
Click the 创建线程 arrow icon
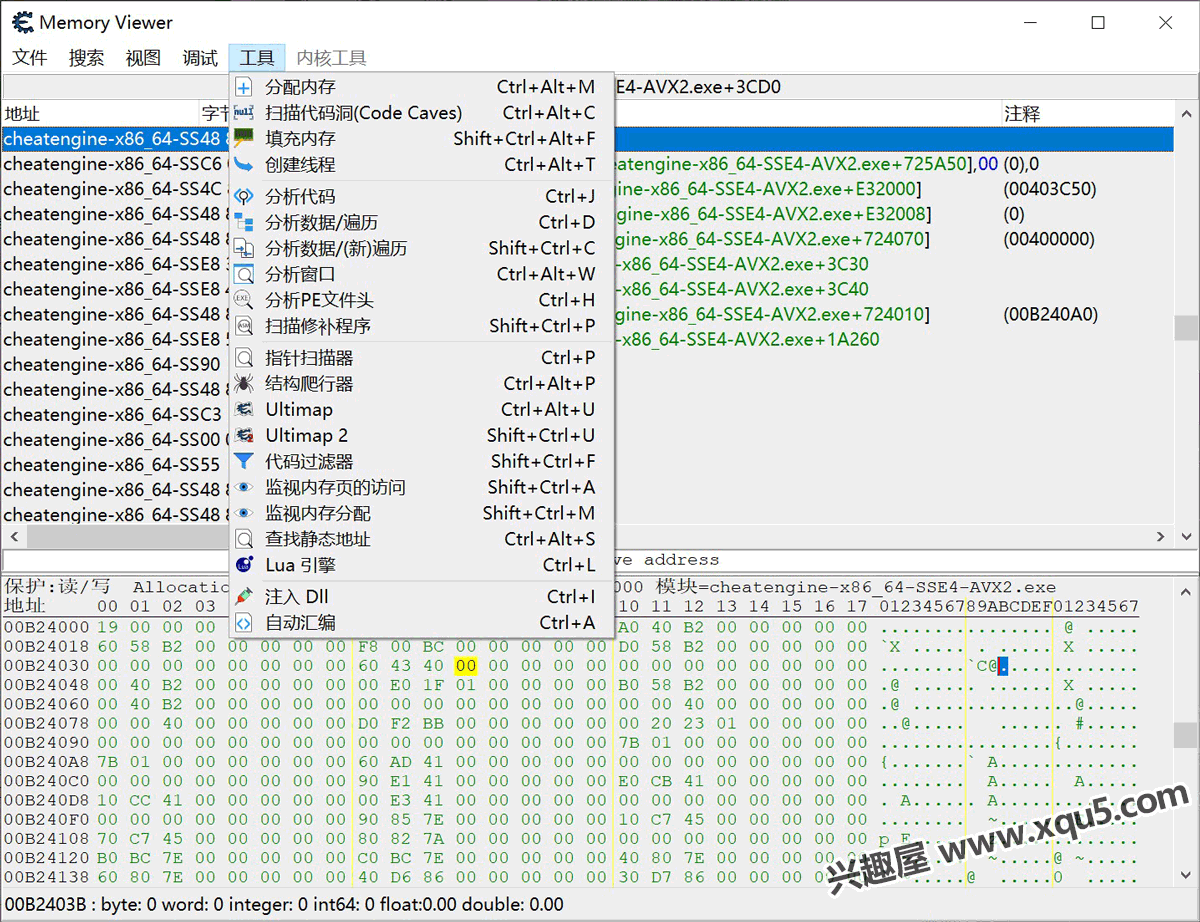244,165
